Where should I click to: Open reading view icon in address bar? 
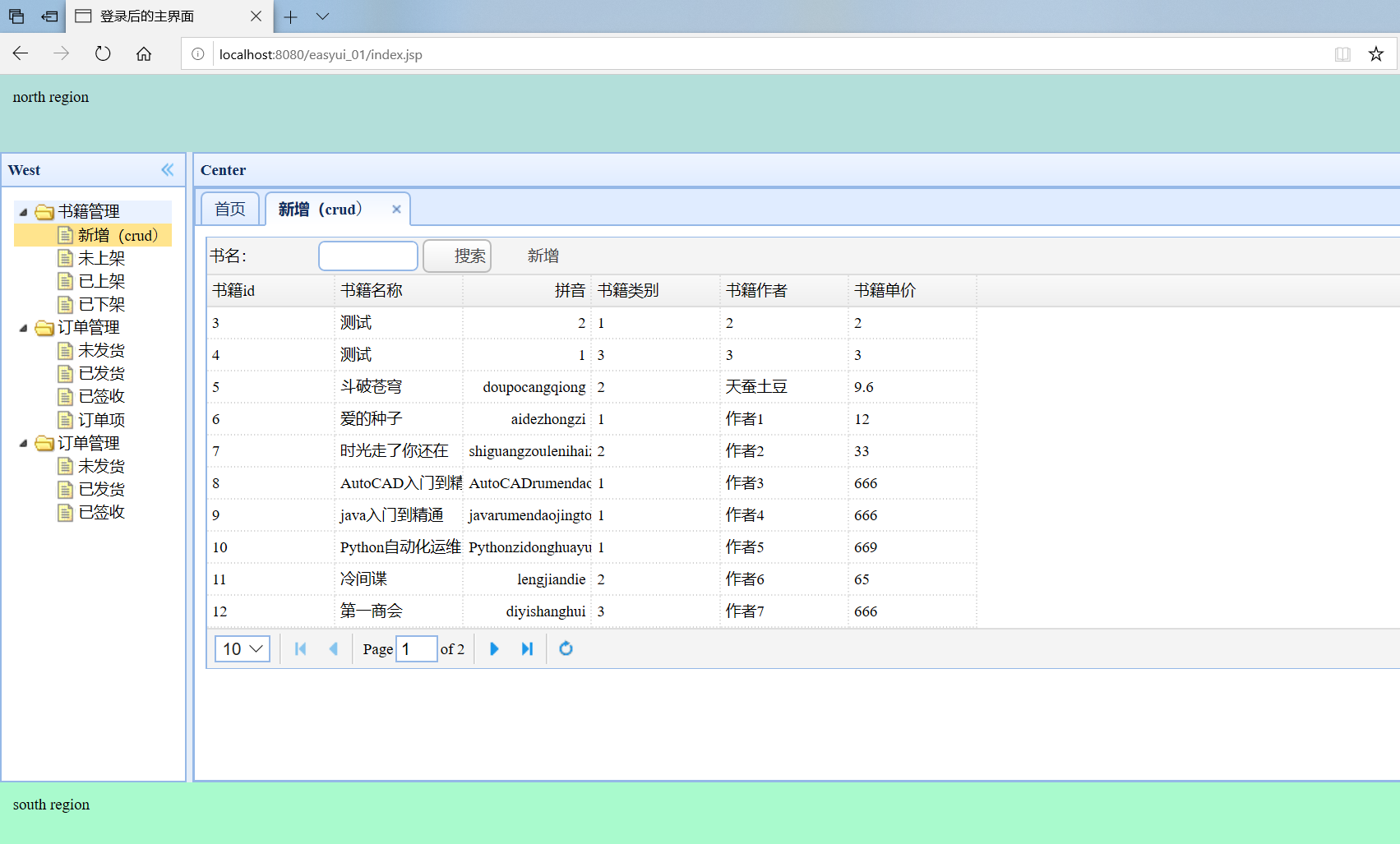point(1342,54)
